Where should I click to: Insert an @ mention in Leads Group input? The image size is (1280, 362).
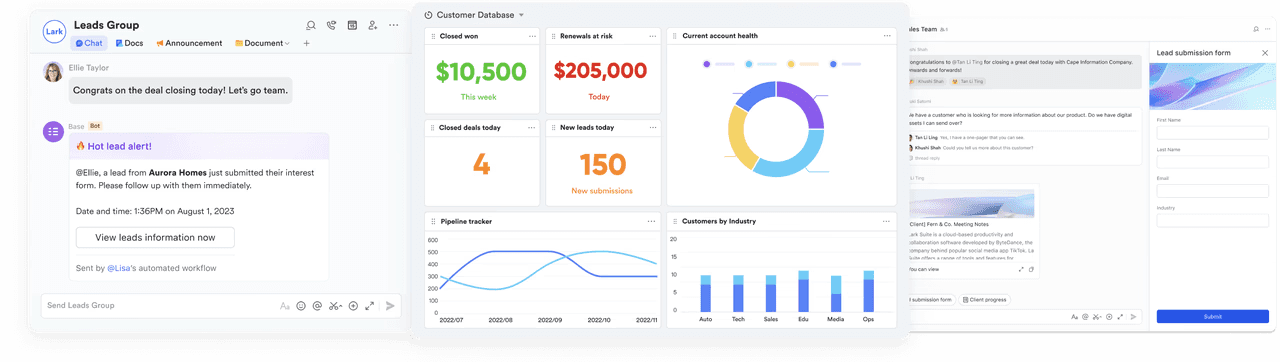[x=317, y=306]
